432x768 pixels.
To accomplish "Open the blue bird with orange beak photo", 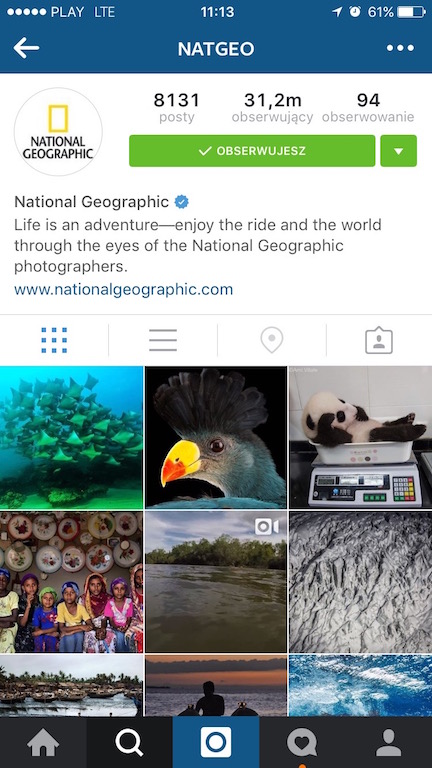I will point(216,437).
